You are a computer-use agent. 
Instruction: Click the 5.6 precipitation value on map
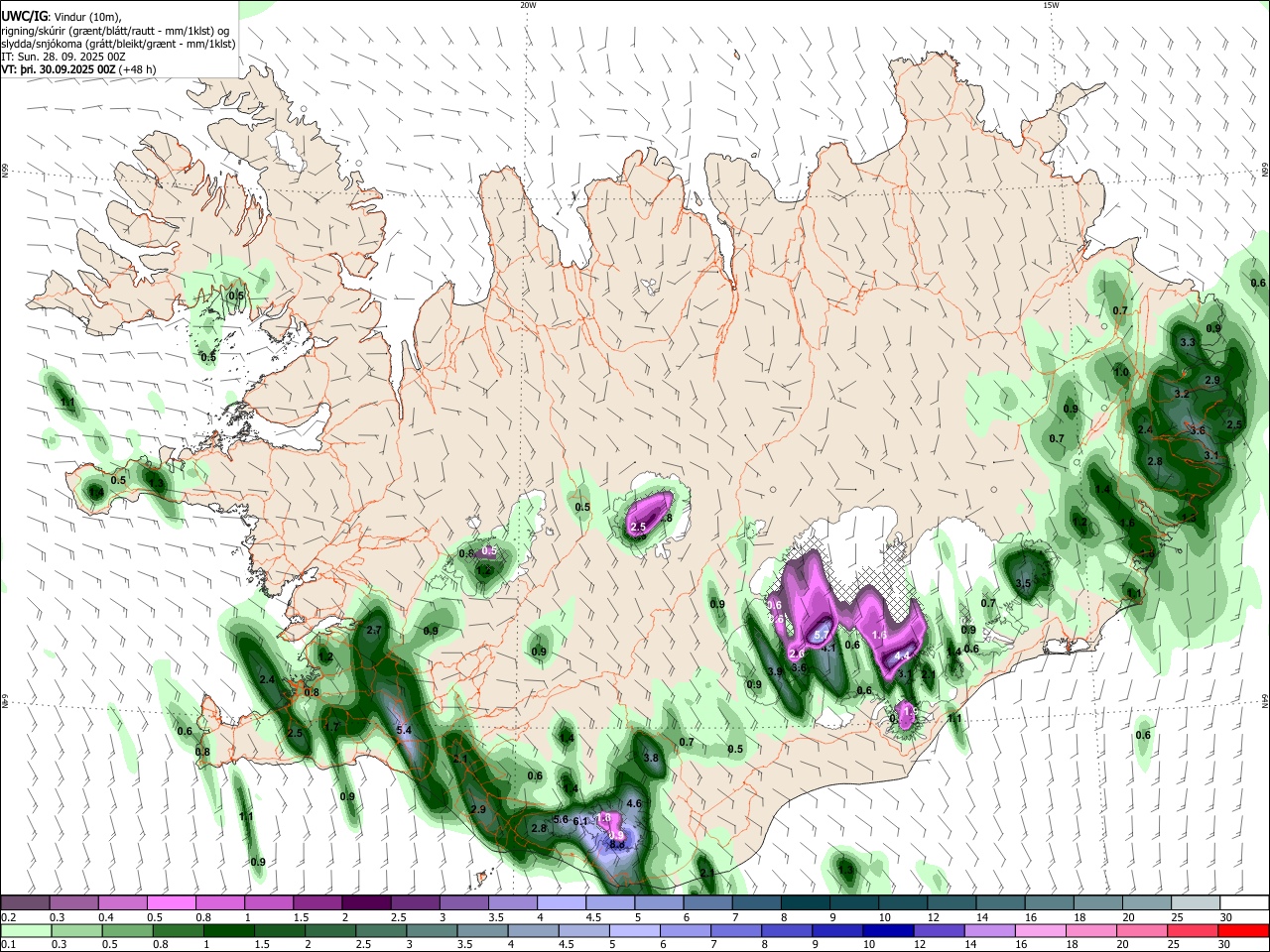click(x=561, y=819)
